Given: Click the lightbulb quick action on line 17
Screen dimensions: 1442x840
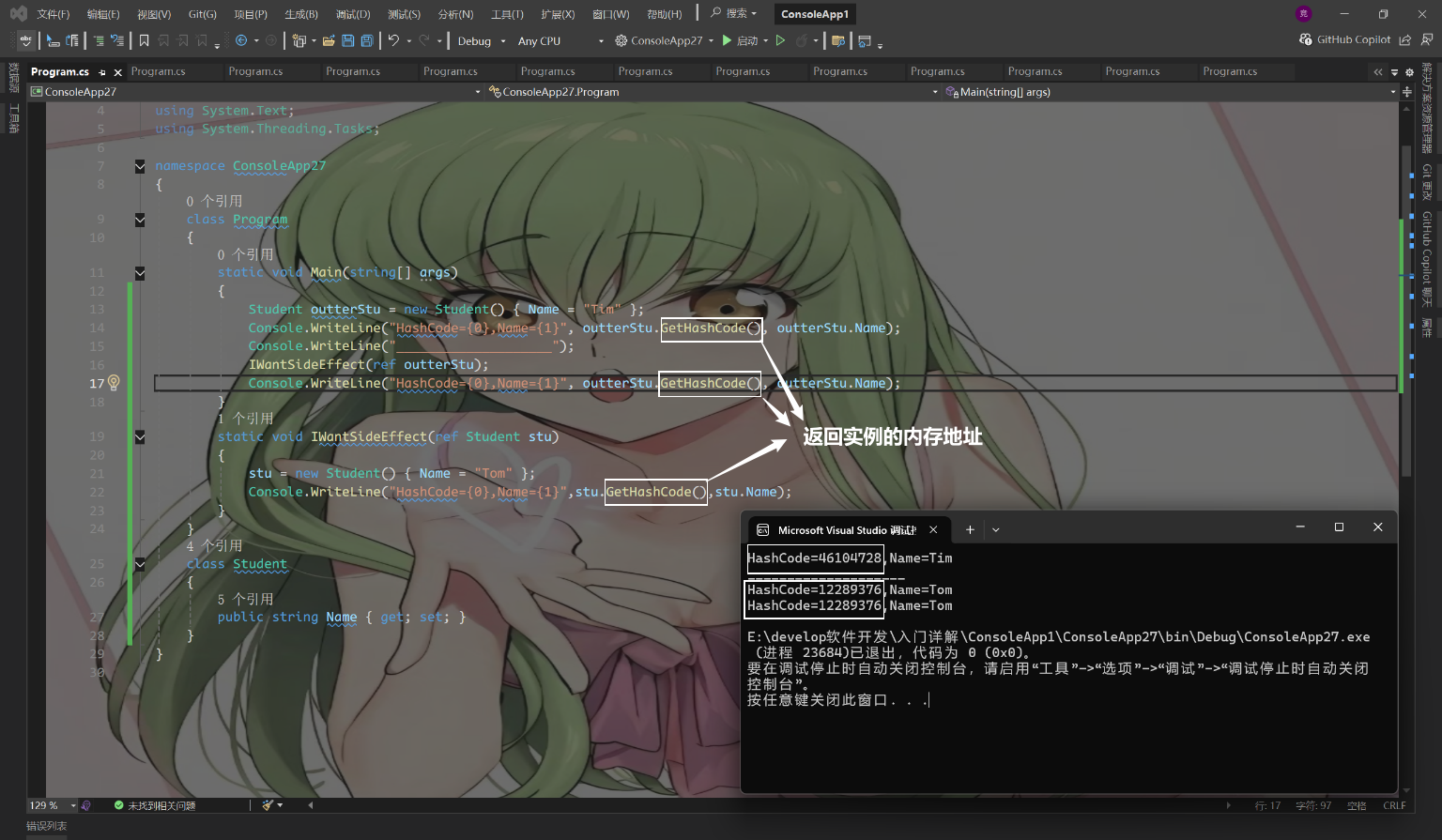Looking at the screenshot, I should click(x=114, y=382).
